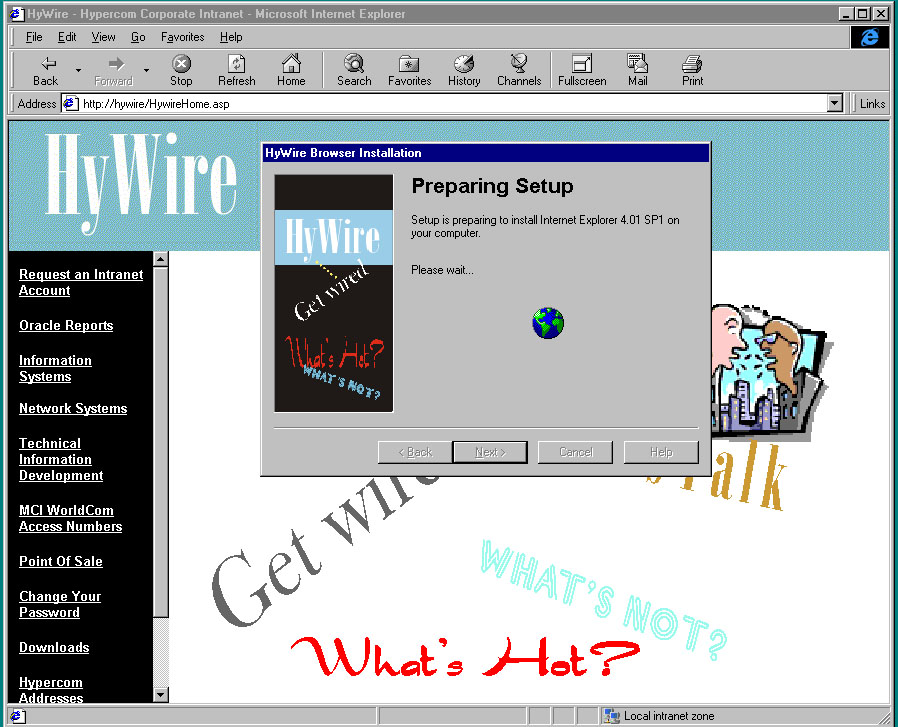Open the Back button history arrow
This screenshot has height=727, width=898.
(78, 70)
